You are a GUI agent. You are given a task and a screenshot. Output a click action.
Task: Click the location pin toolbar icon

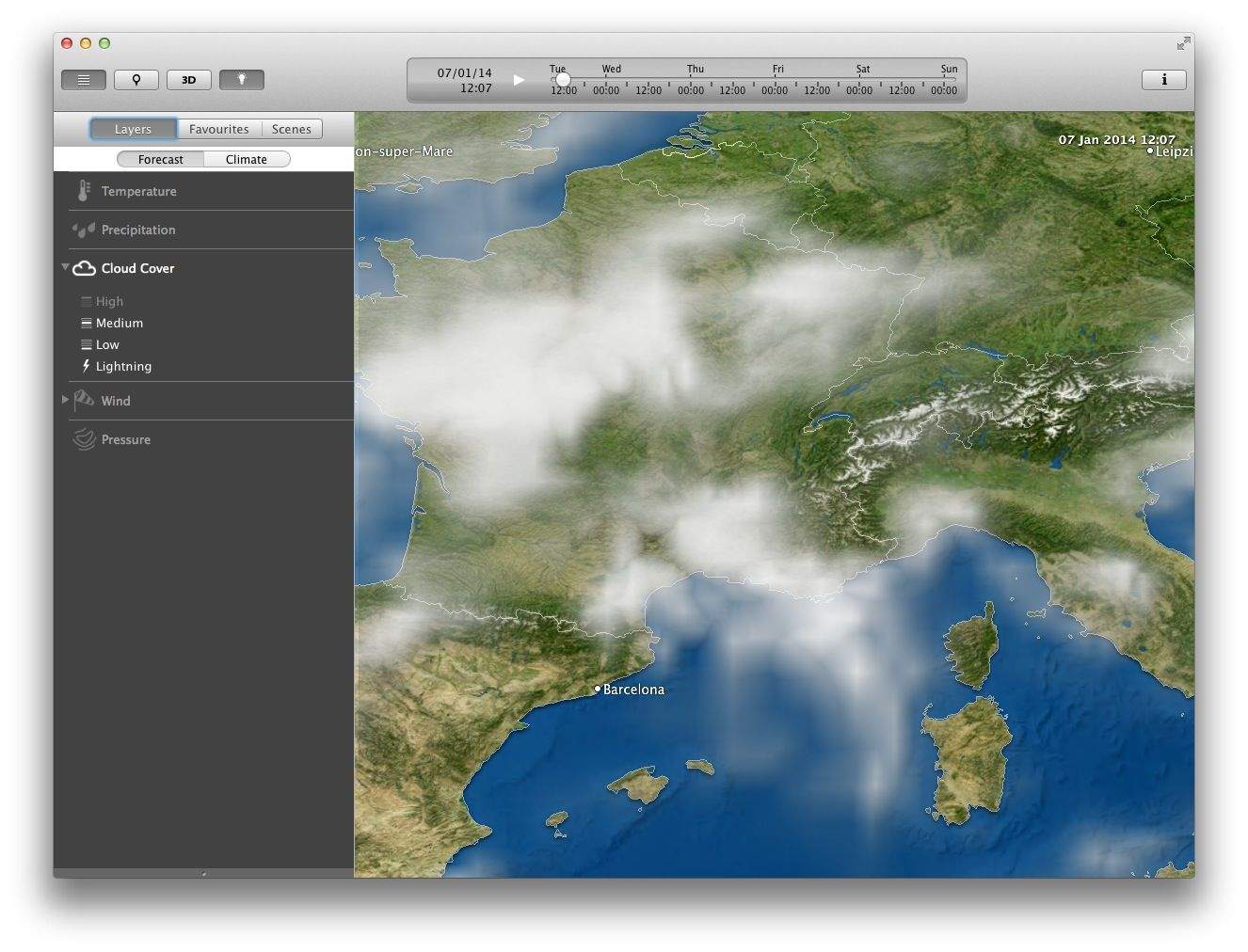pyautogui.click(x=136, y=80)
